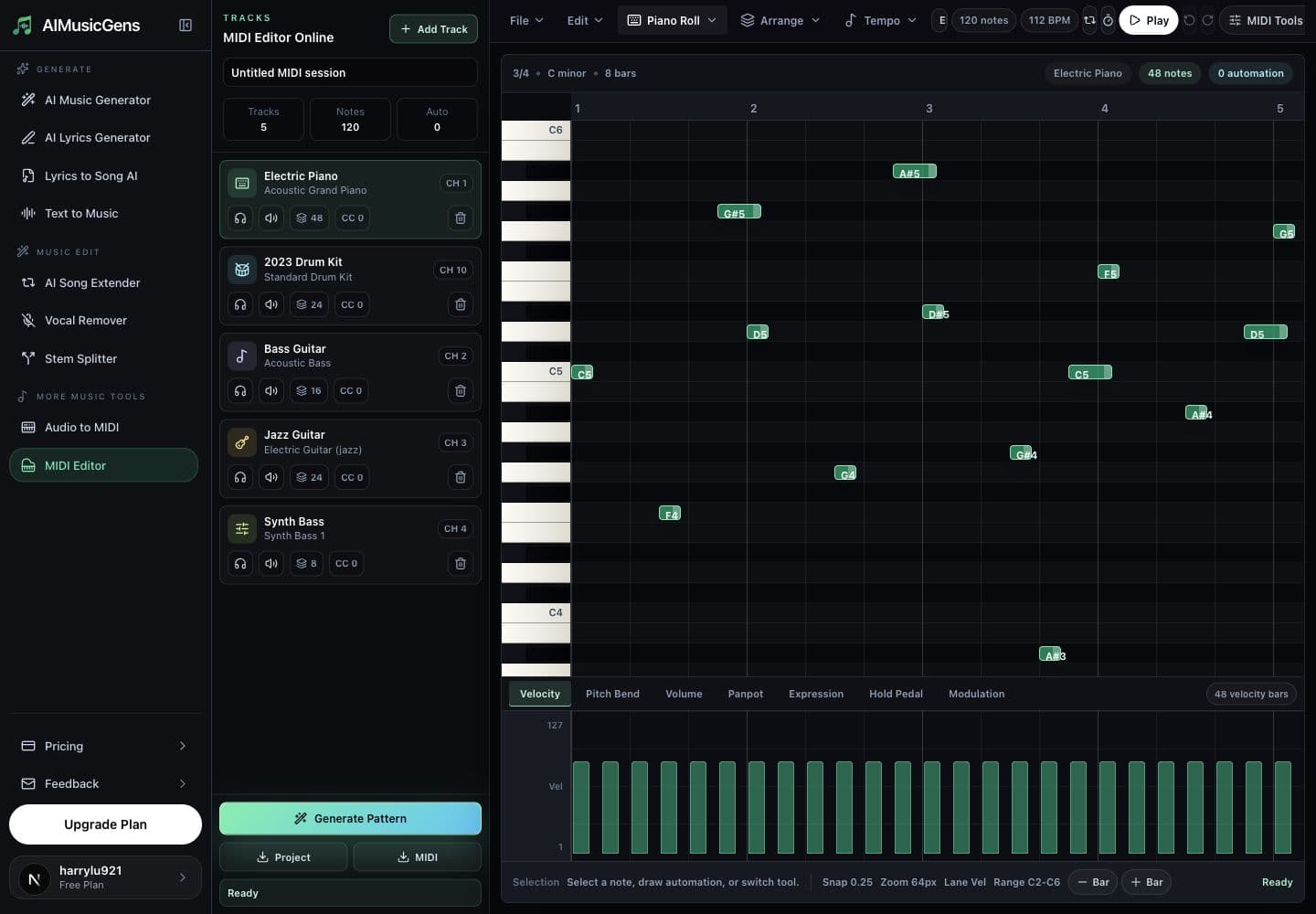Open the 24 notes chip on Drum Kit
The image size is (1316, 914).
[310, 304]
